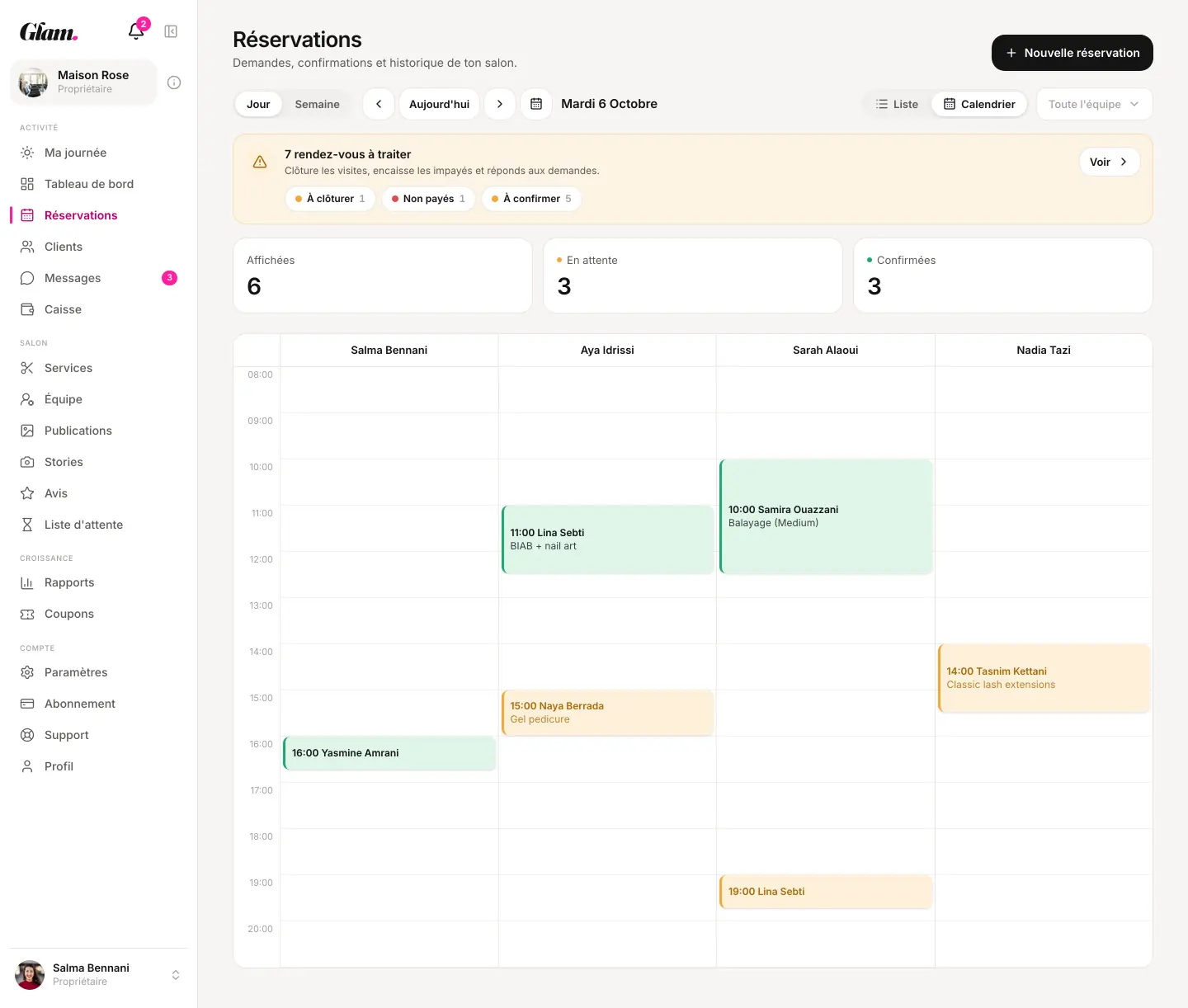
Task: Open Publications menu item
Action: [x=99, y=431]
